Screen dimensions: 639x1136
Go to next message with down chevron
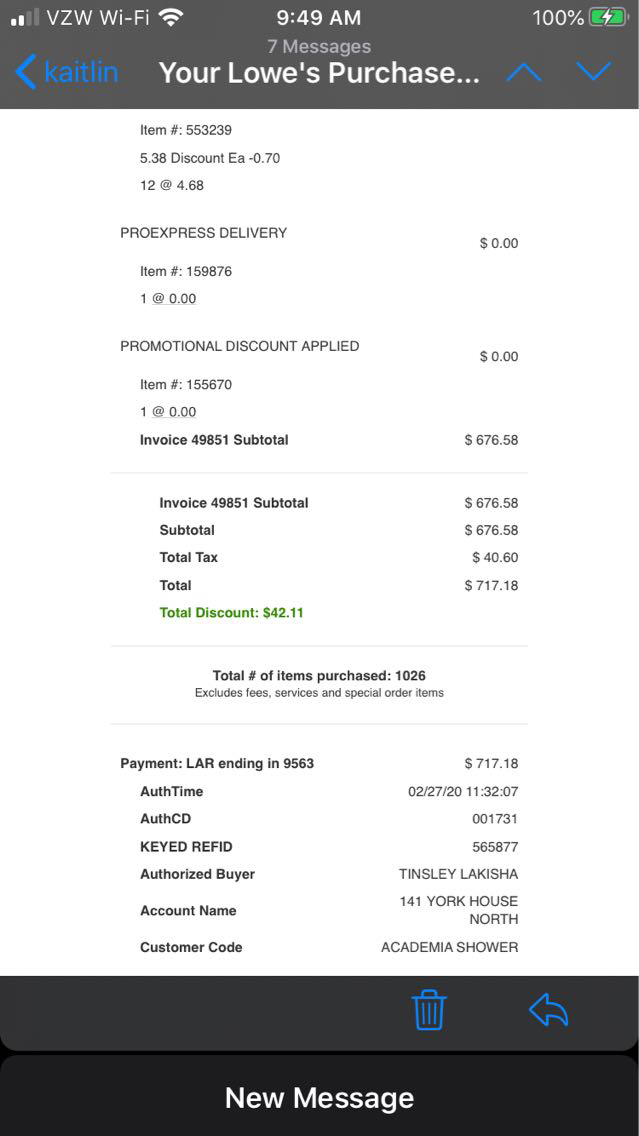pos(594,72)
